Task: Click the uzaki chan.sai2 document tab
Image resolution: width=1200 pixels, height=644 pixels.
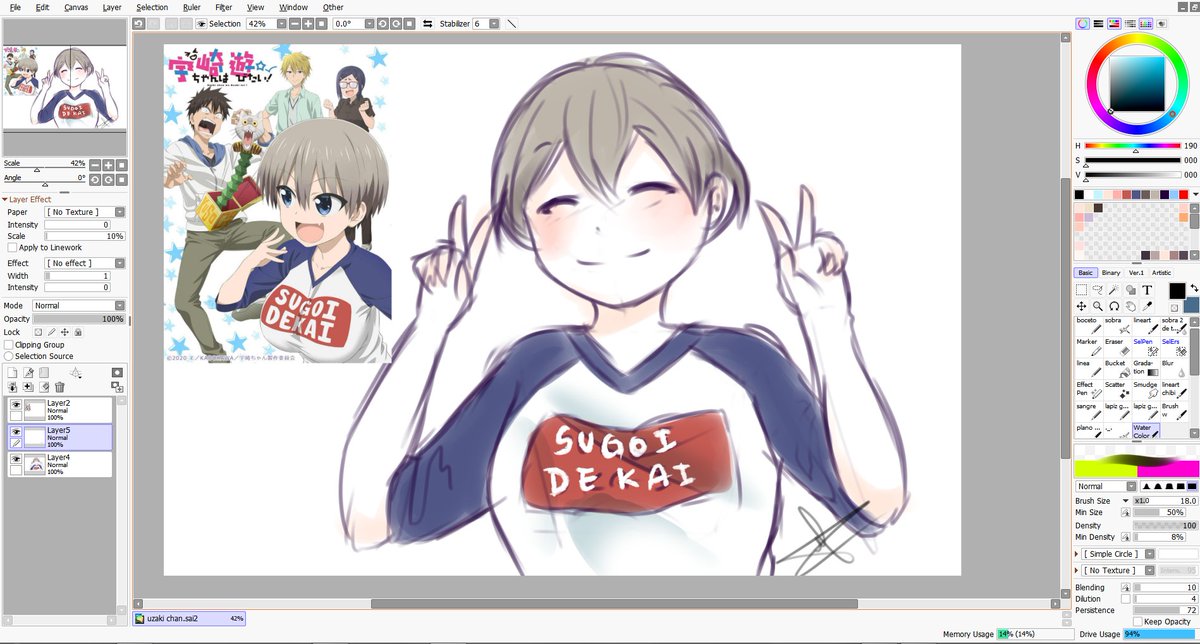Action: 190,618
